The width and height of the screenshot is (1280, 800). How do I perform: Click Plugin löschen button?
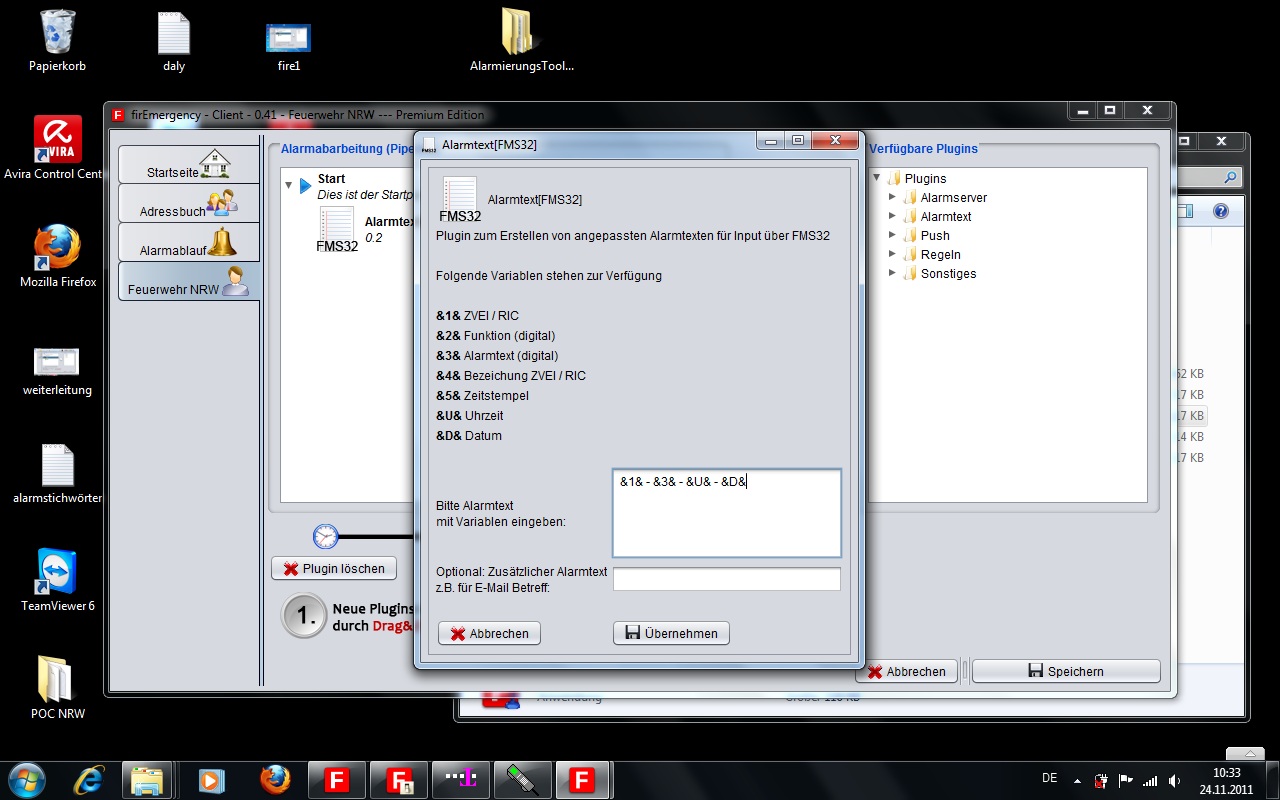(x=334, y=569)
